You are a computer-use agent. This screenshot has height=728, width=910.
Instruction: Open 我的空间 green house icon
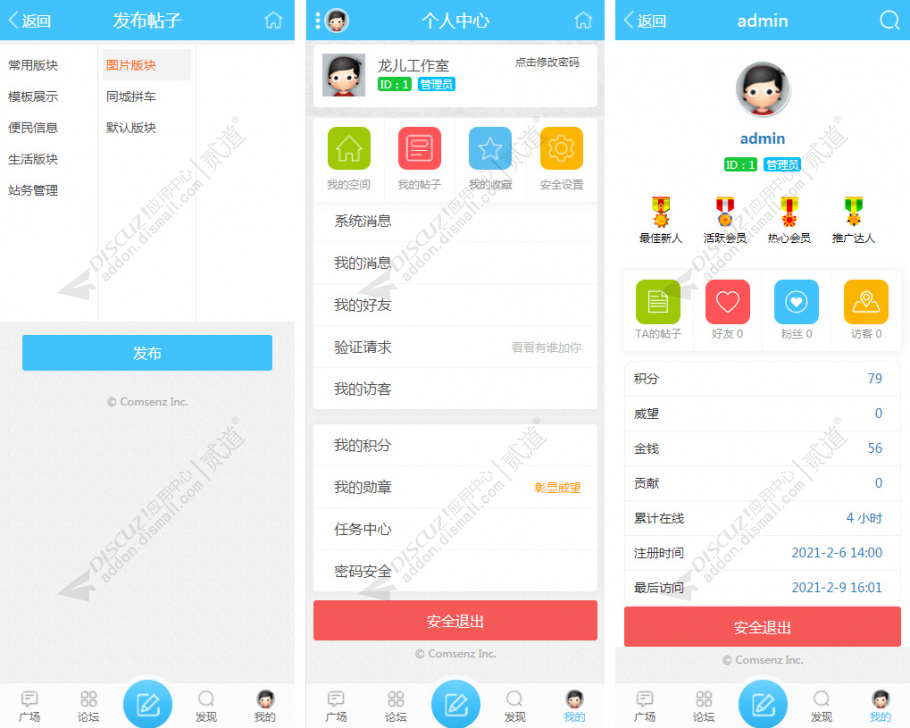point(349,149)
